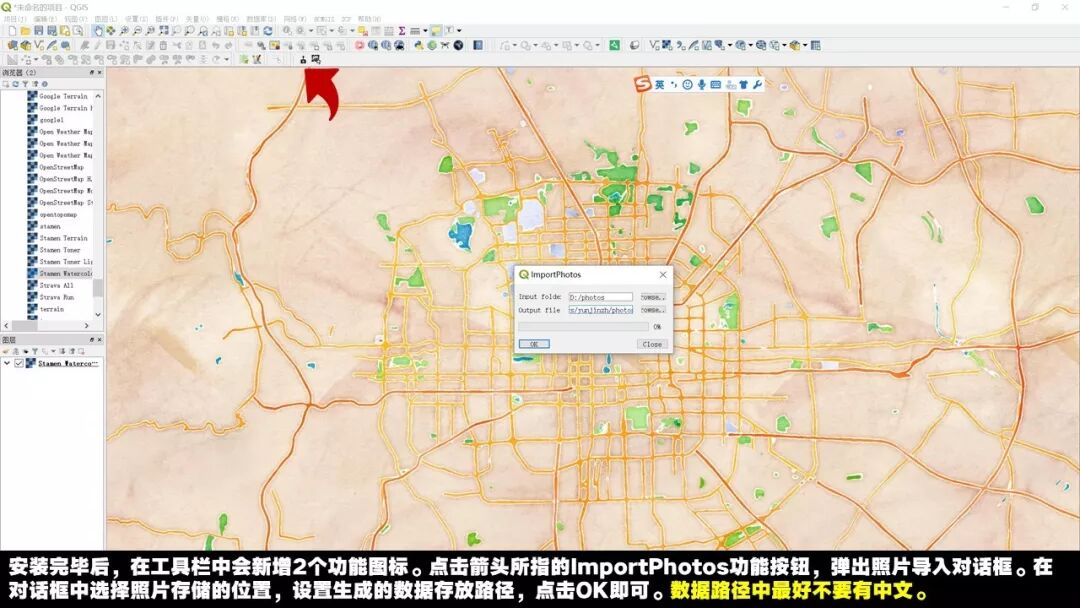This screenshot has width=1080, height=608.
Task: Toggle the Map Tips icon
Action: click(436, 30)
